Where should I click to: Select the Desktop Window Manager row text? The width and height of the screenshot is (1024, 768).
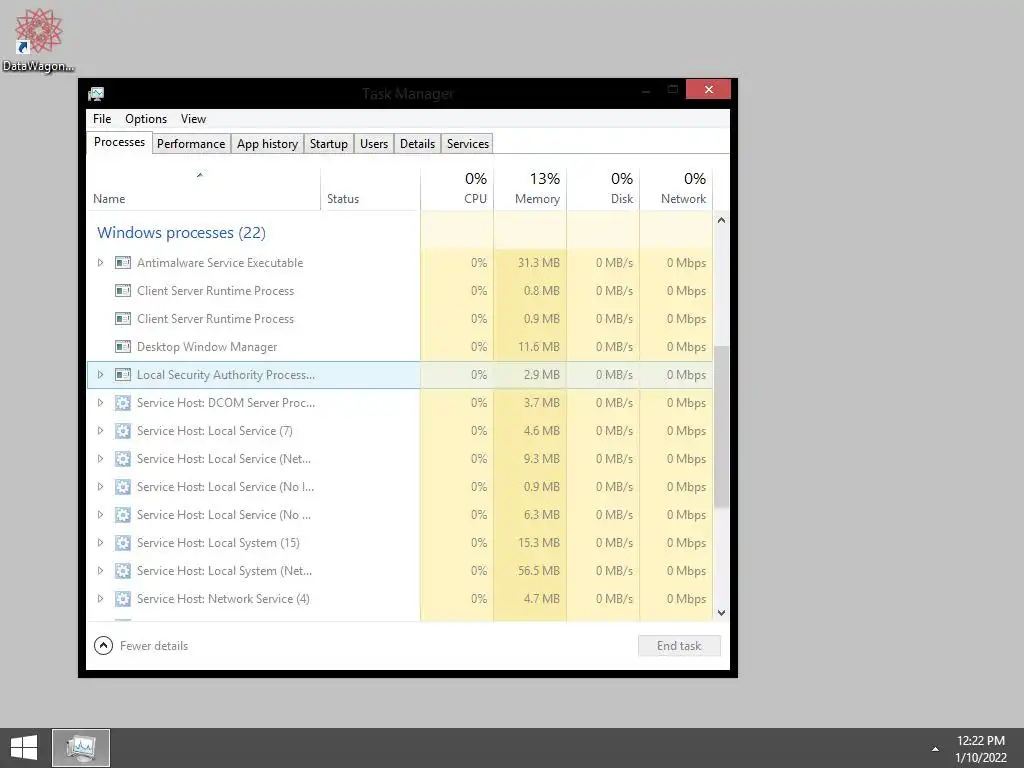[207, 347]
